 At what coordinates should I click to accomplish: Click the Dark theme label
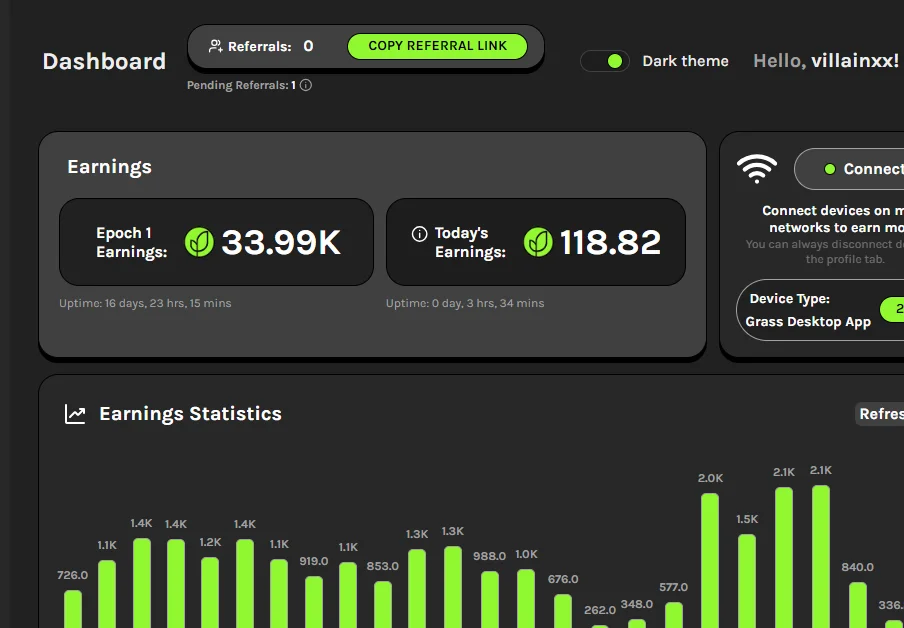click(685, 61)
